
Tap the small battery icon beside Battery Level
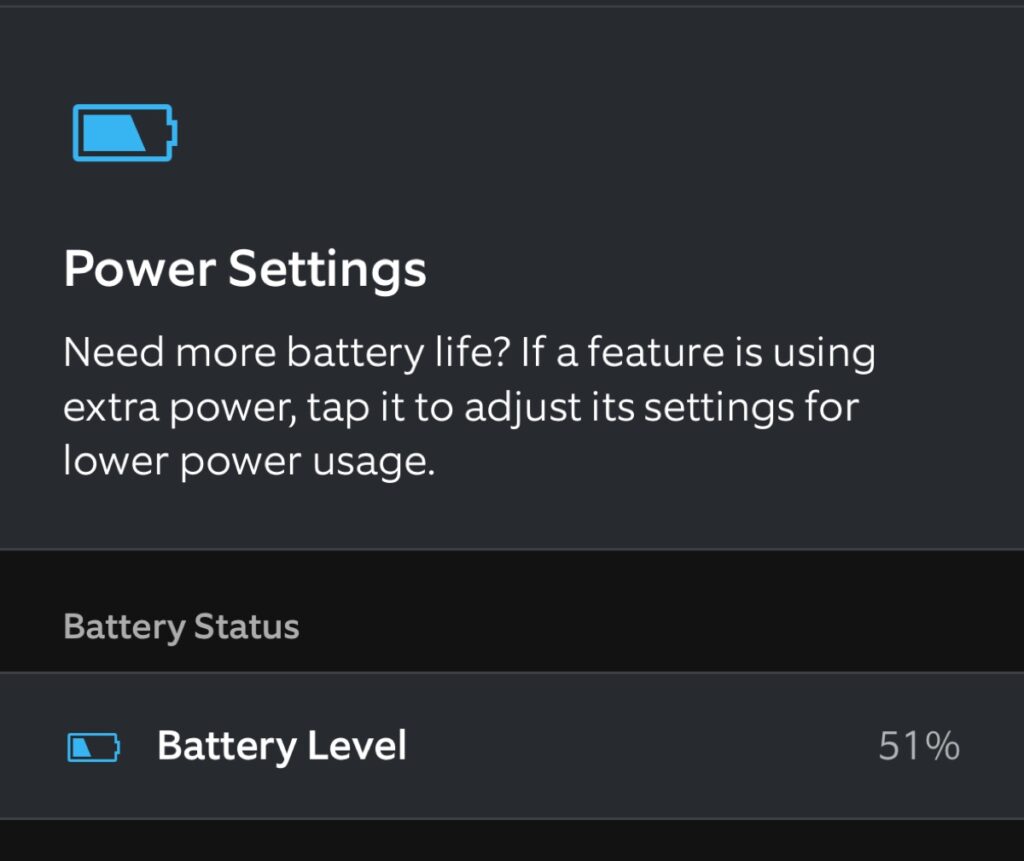tap(93, 747)
